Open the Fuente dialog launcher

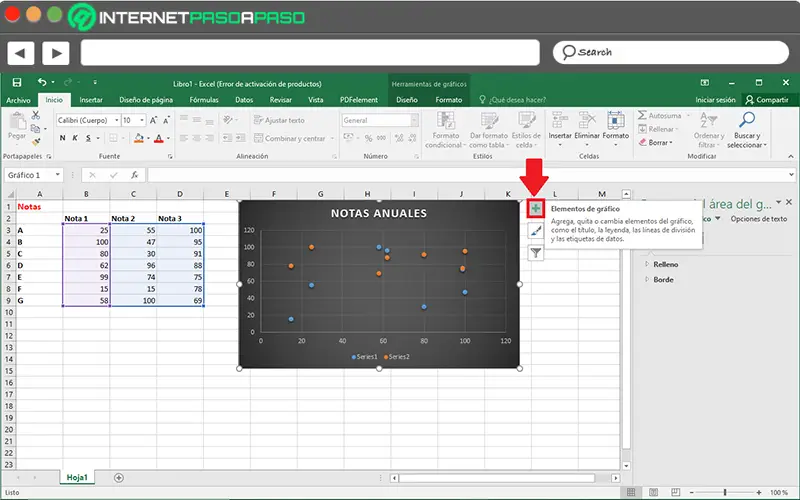[x=170, y=157]
